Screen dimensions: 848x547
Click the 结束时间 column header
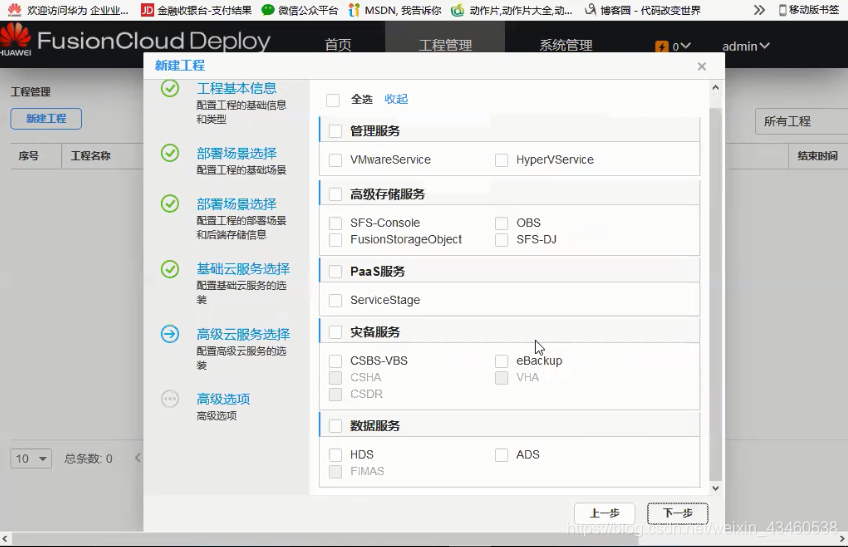pos(817,156)
